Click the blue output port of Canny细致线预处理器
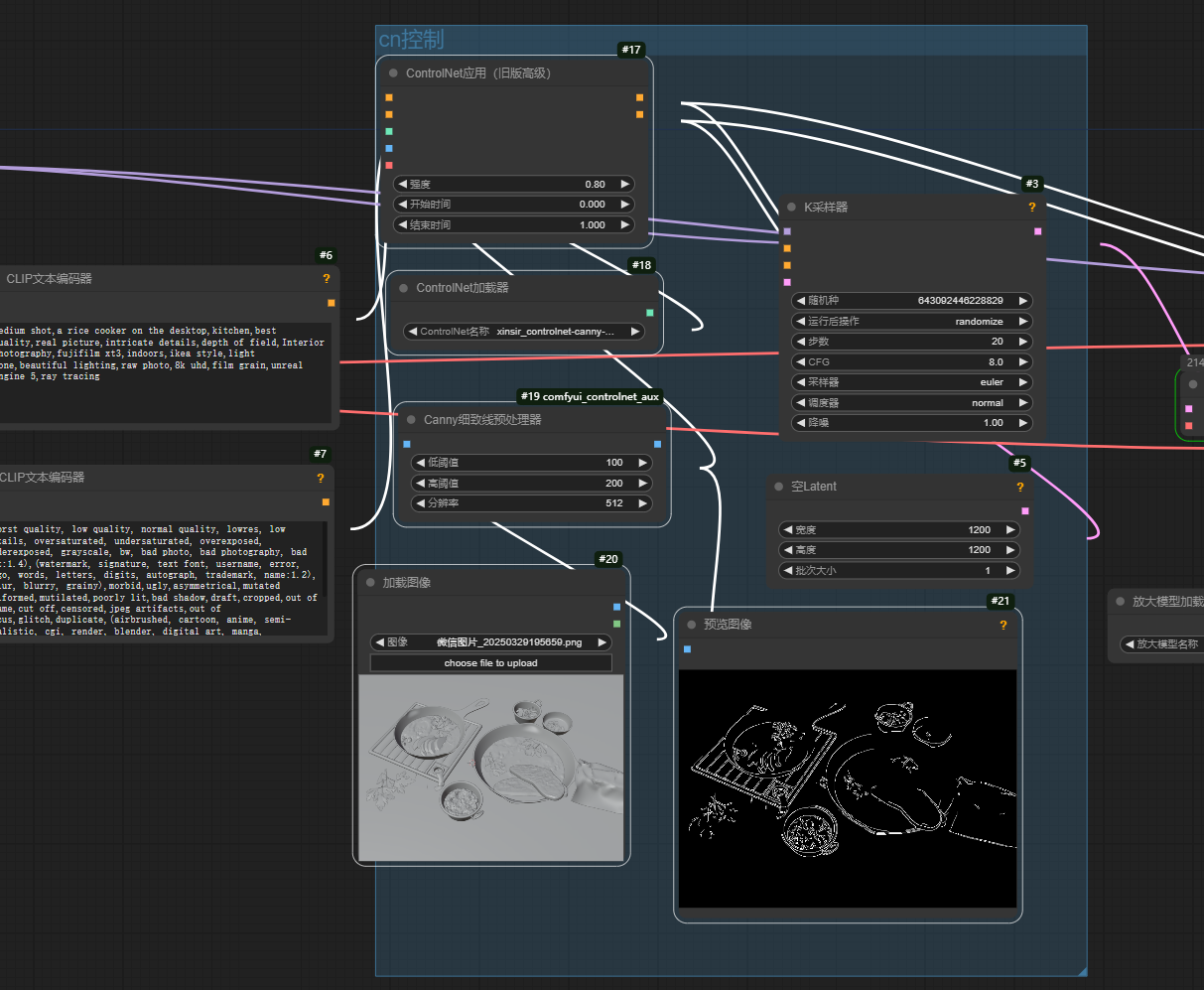 pos(657,444)
